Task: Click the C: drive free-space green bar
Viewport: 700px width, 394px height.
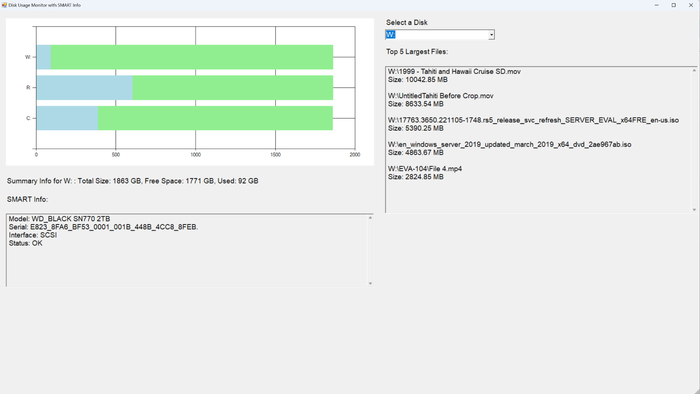Action: tap(216, 118)
